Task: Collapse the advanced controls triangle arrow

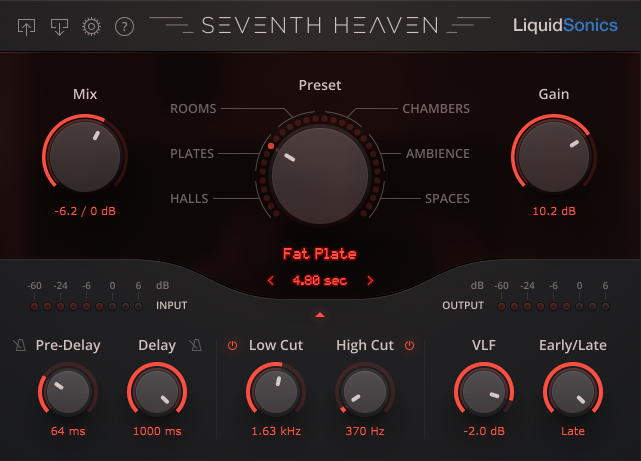Action: [320, 315]
